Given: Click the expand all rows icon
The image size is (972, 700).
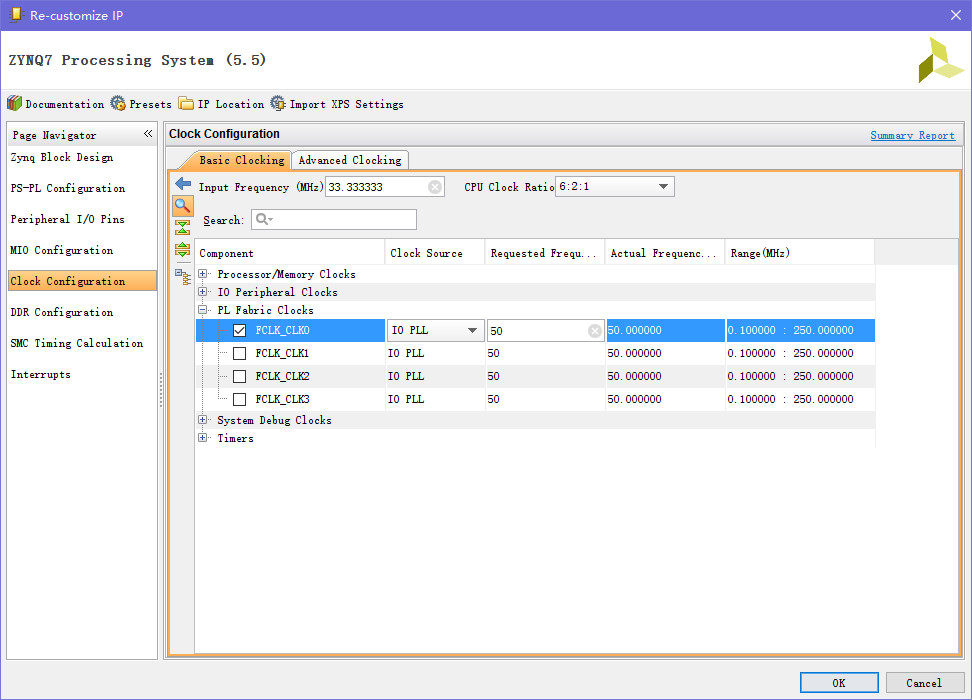Looking at the screenshot, I should tap(183, 249).
